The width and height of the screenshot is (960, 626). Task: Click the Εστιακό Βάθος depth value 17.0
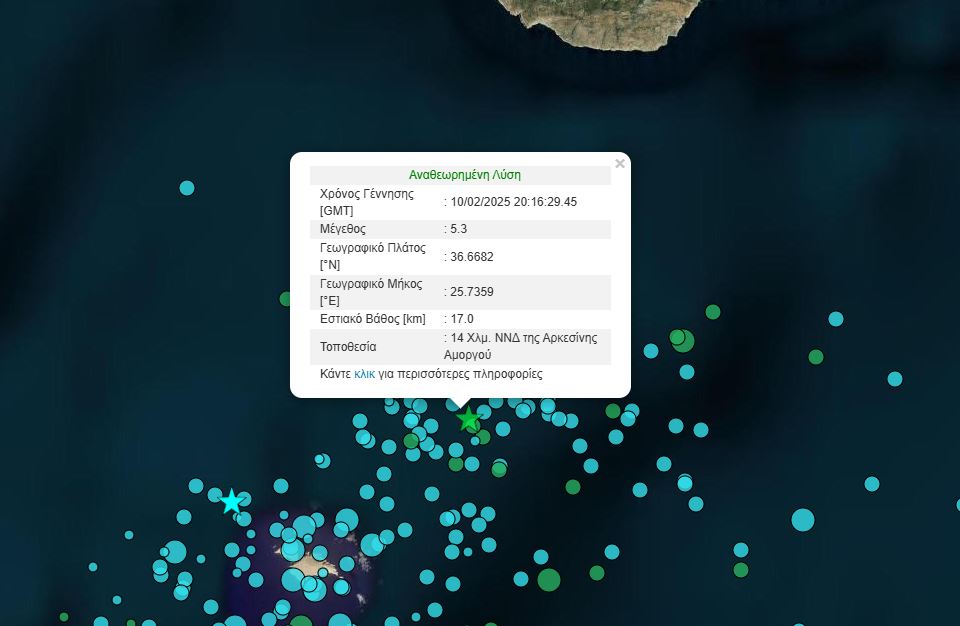point(462,319)
